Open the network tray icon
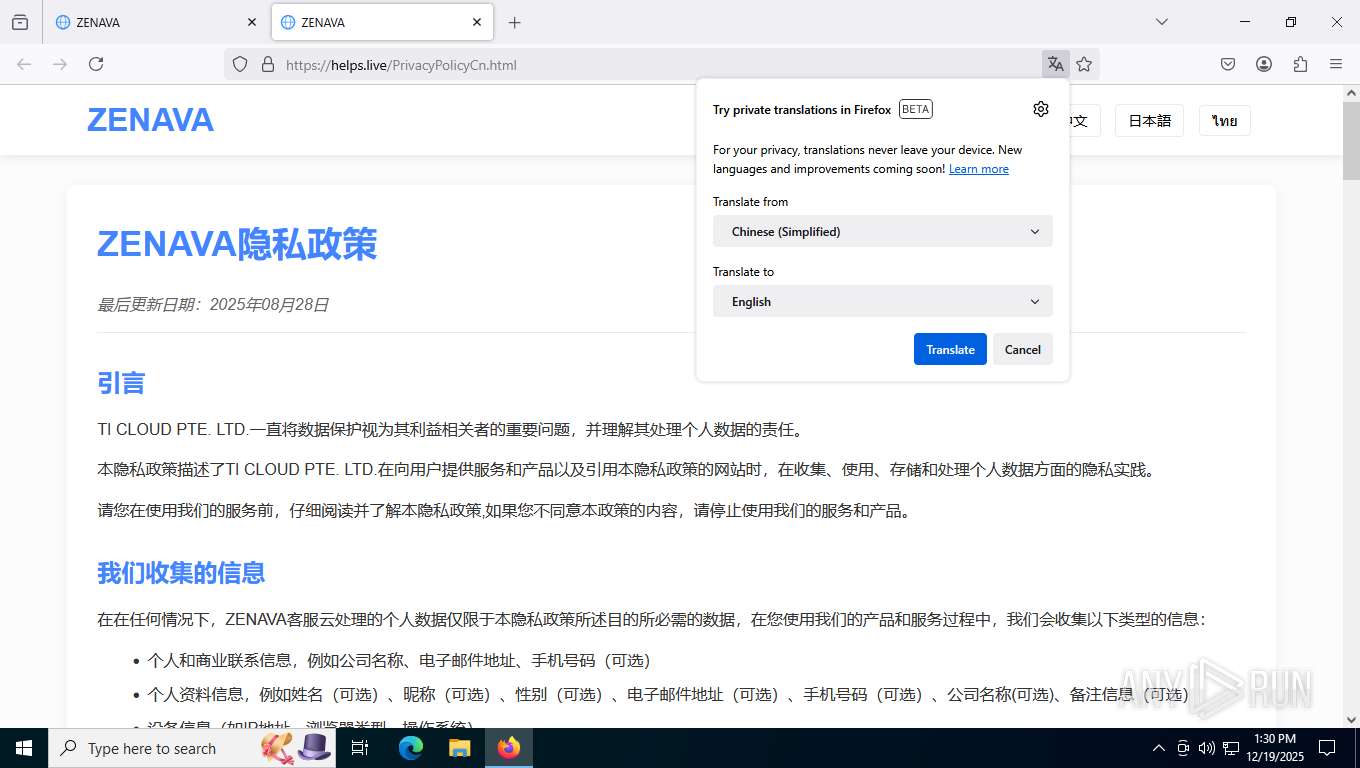This screenshot has width=1360, height=768. [x=1231, y=748]
